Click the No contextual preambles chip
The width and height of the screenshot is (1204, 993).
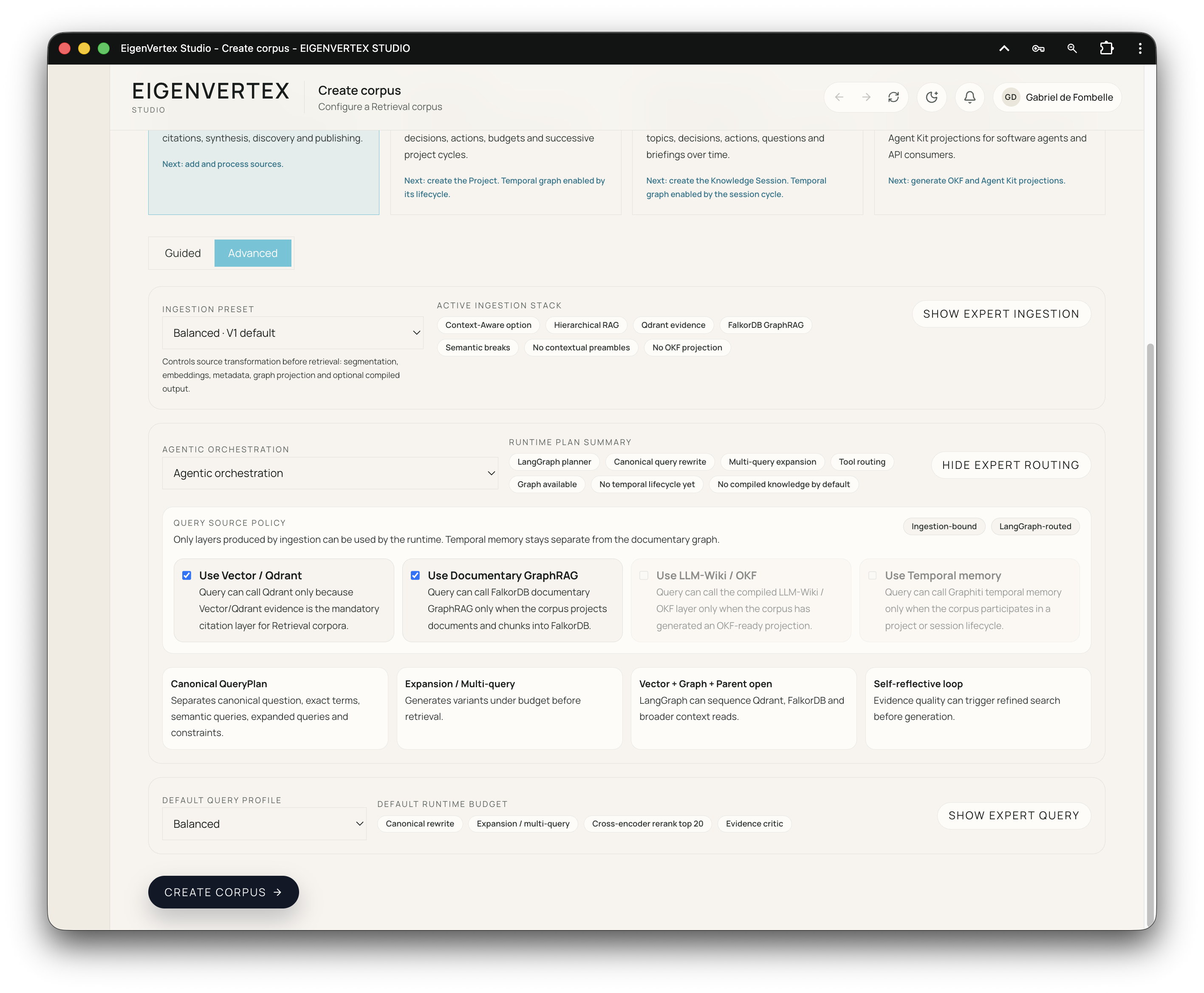coord(581,348)
